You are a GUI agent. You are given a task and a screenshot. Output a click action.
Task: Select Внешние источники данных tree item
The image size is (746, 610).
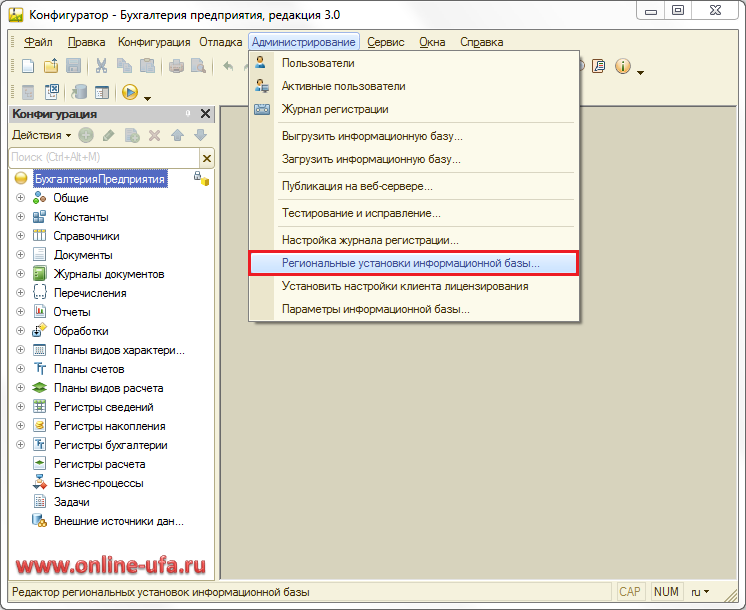[118, 521]
